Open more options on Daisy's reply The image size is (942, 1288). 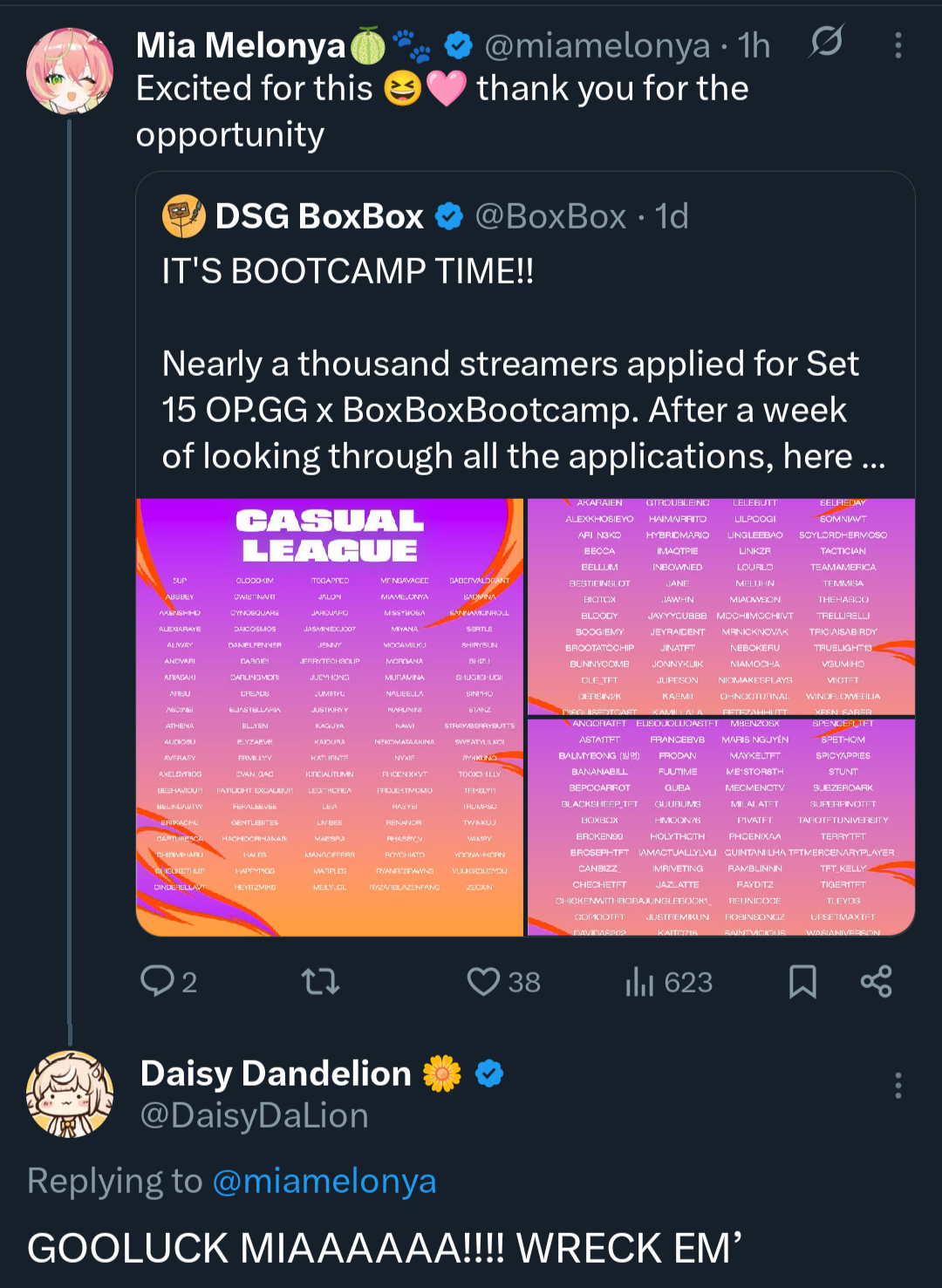(x=898, y=1086)
